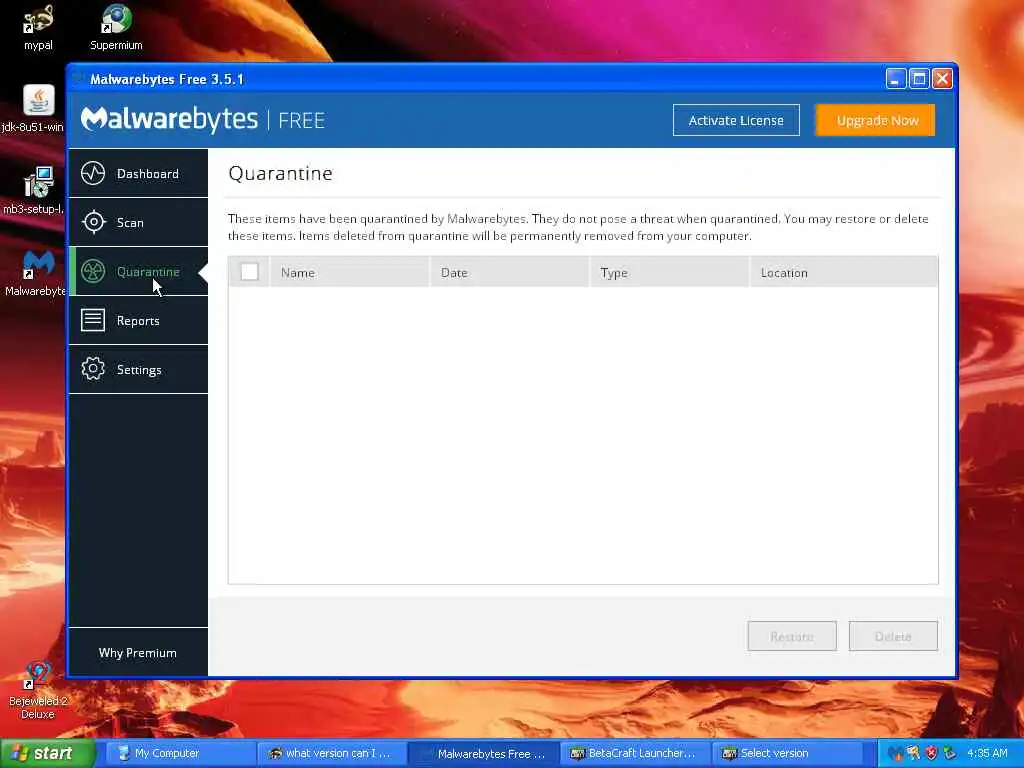
Task: Toggle the select-all checkbox in quarantine table
Action: point(249,272)
